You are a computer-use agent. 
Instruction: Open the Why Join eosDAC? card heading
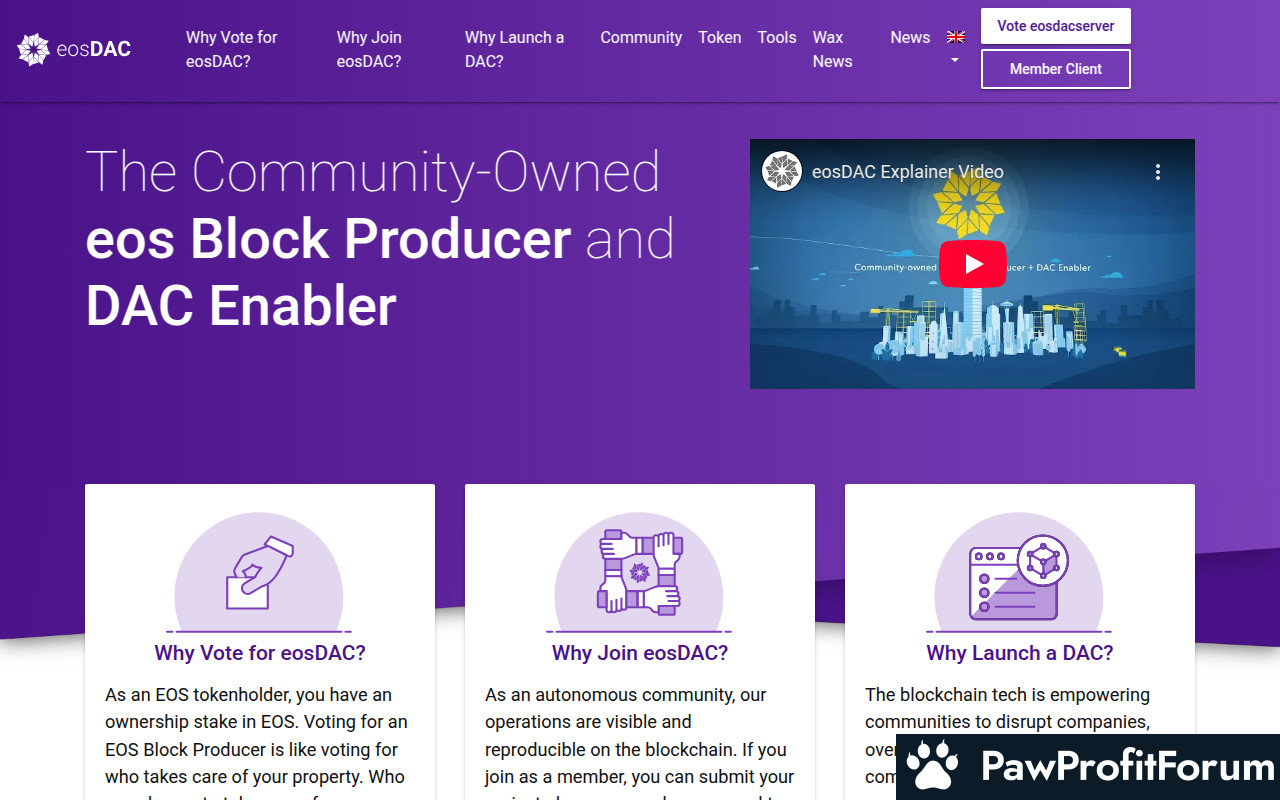pyautogui.click(x=640, y=653)
